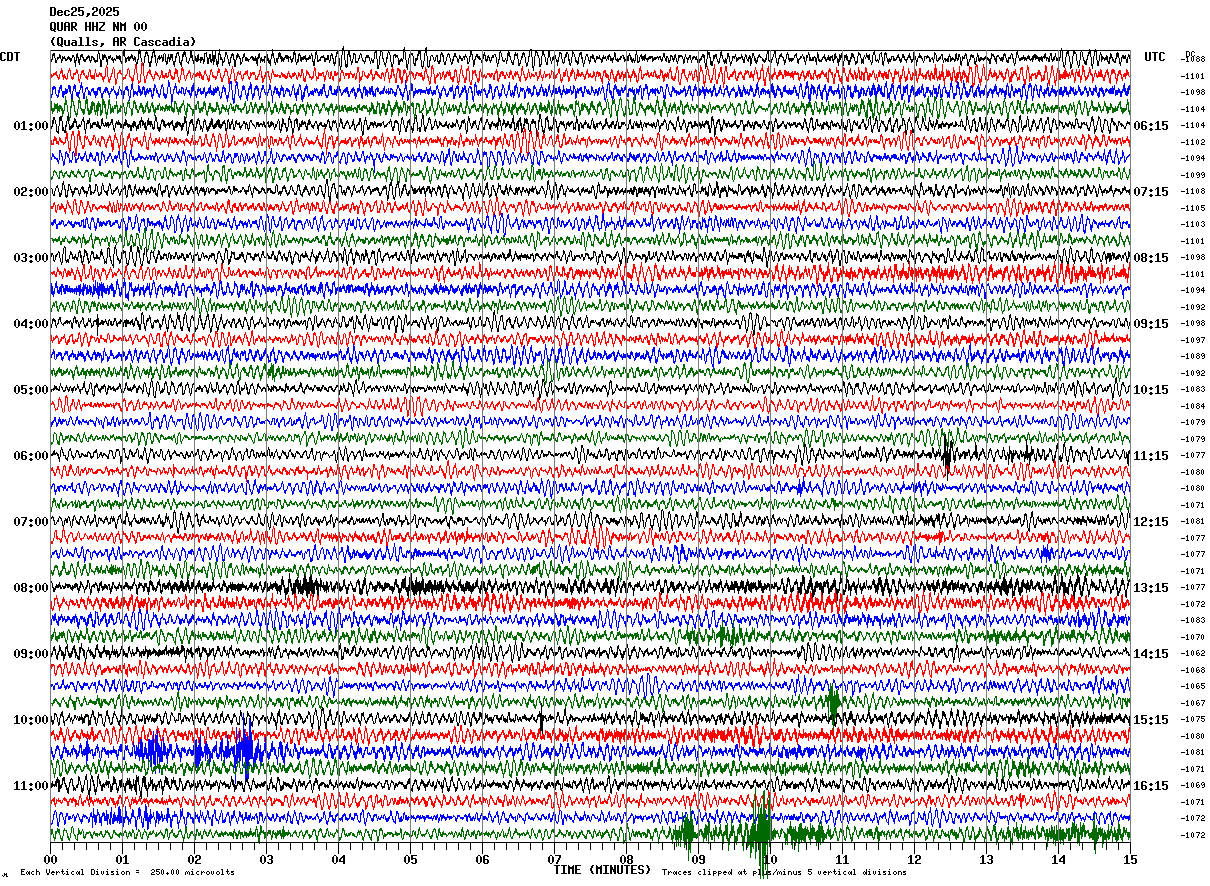Image resolution: width=1210 pixels, height=886 pixels.
Task: Click the 06:15 UTC time label
Action: (x=1151, y=126)
